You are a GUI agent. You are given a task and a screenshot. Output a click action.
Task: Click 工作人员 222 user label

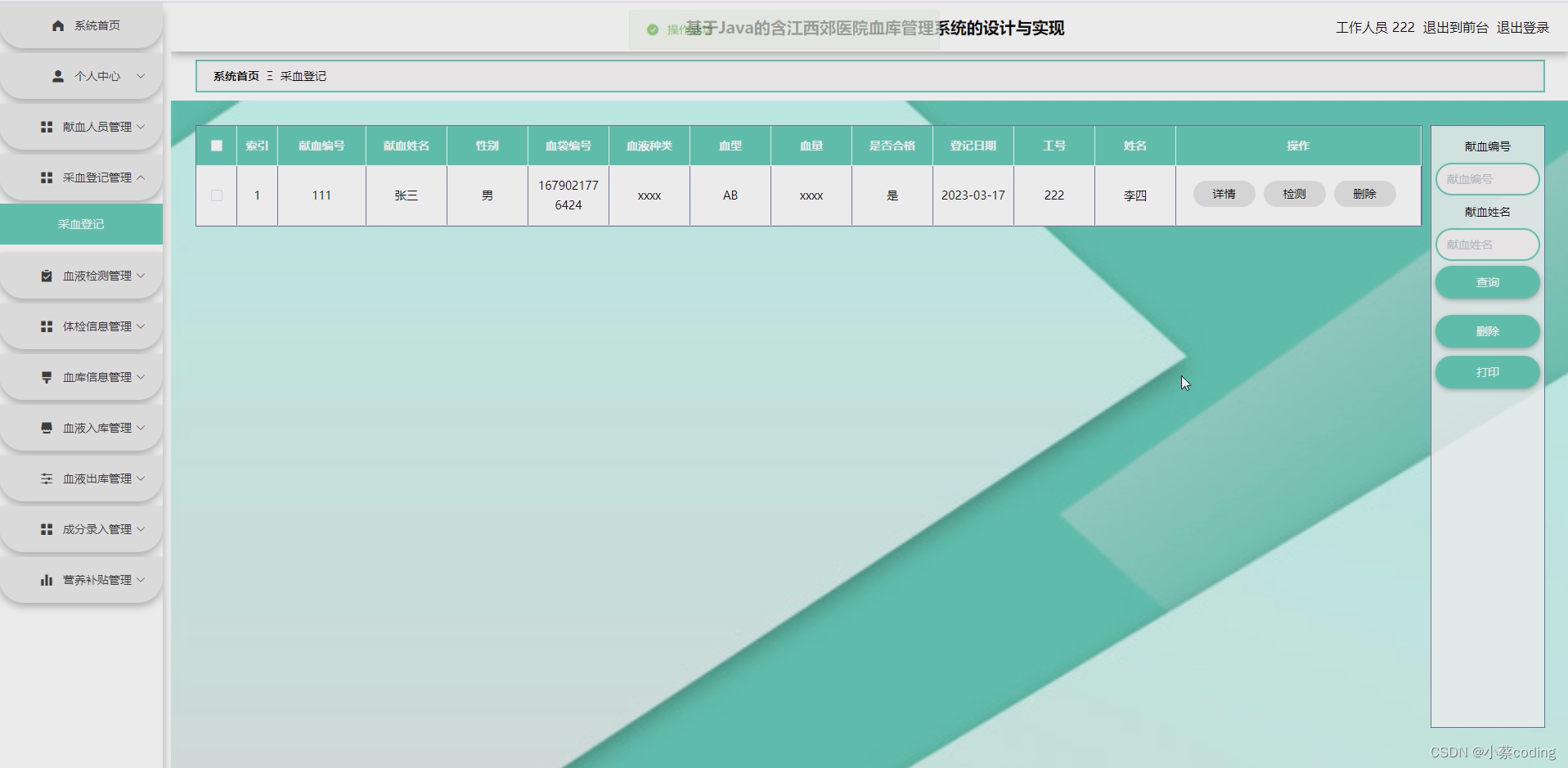[1375, 28]
